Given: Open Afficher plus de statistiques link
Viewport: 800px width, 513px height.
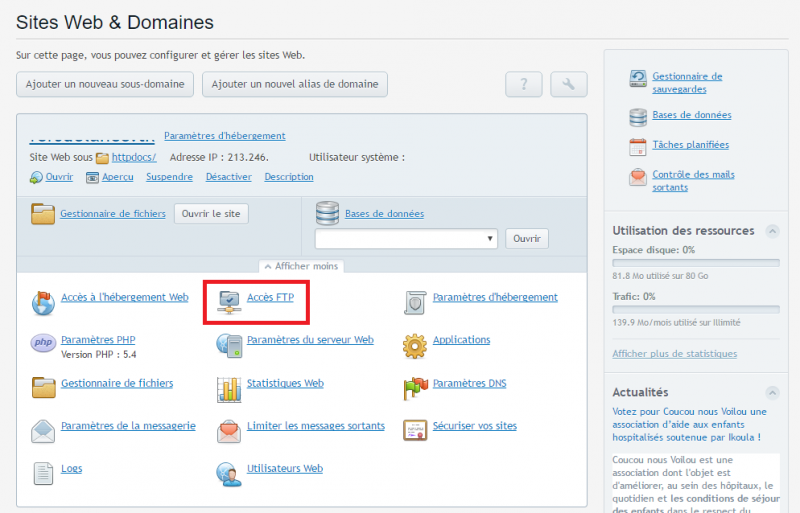Looking at the screenshot, I should click(x=674, y=354).
